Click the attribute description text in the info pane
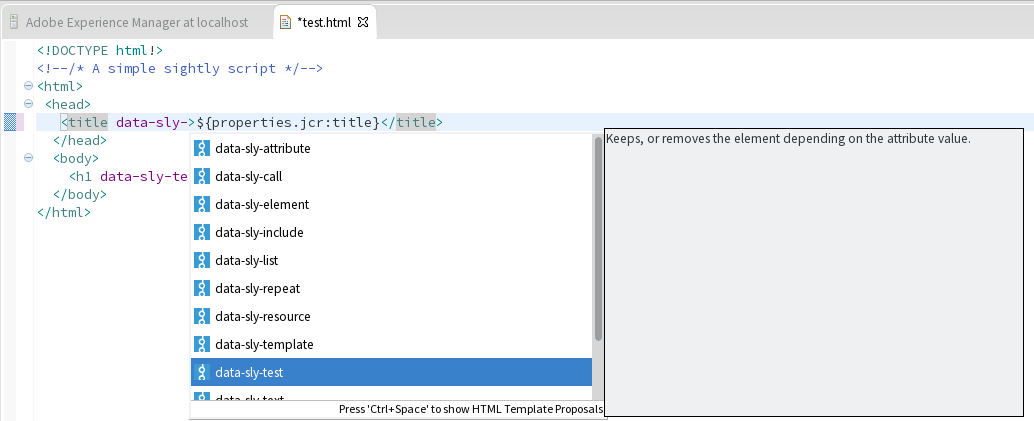 (788, 139)
